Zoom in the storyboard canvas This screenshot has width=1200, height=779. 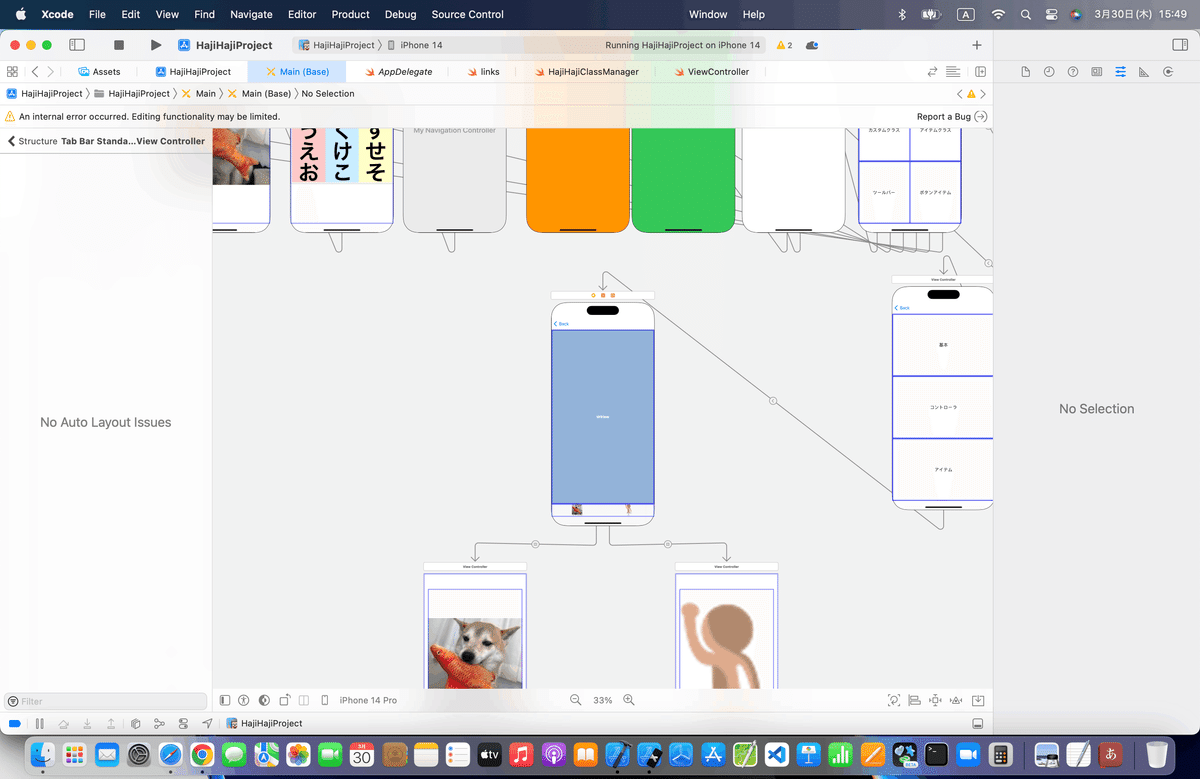coord(629,700)
